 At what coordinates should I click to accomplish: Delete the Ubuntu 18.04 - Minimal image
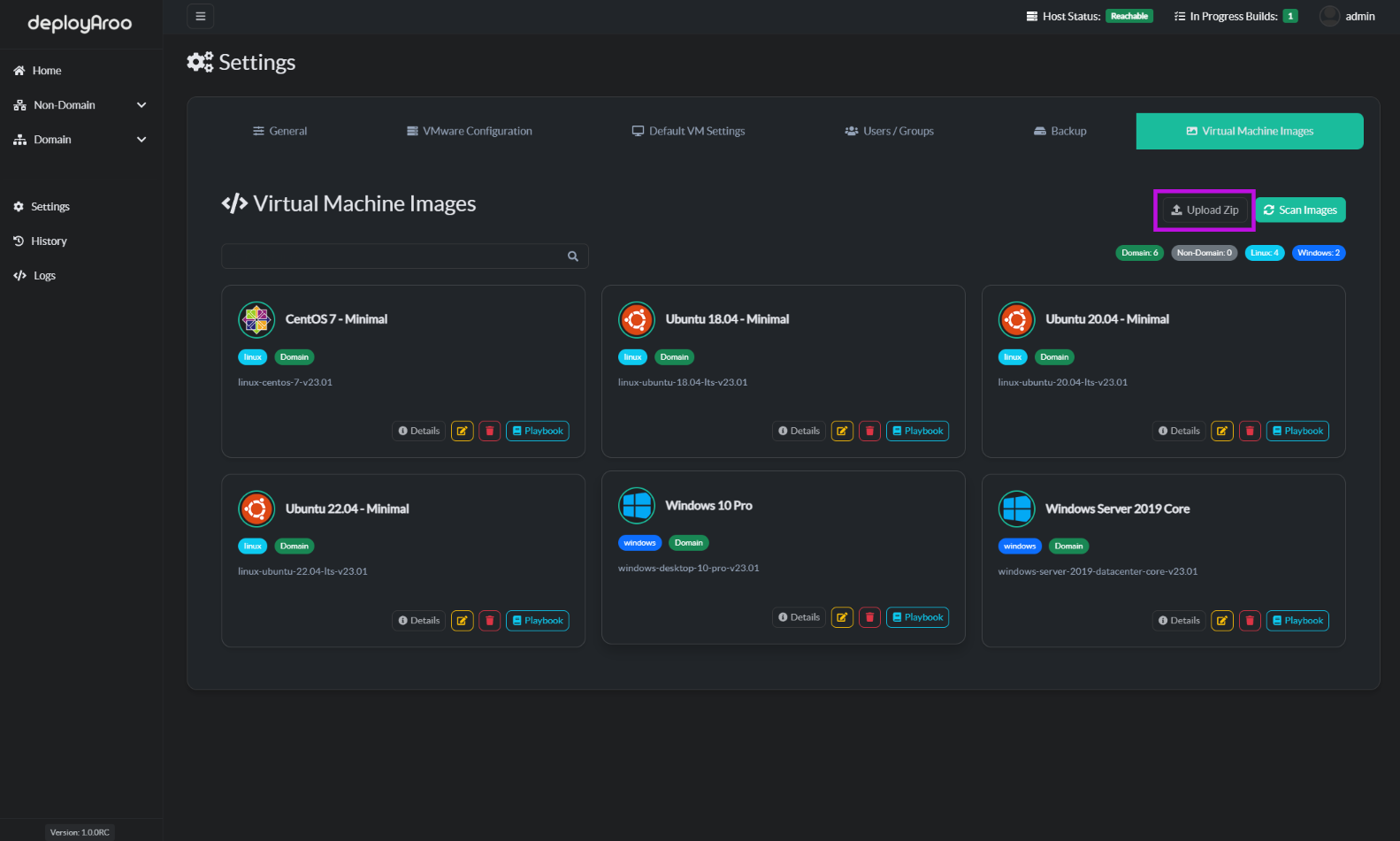coord(870,431)
